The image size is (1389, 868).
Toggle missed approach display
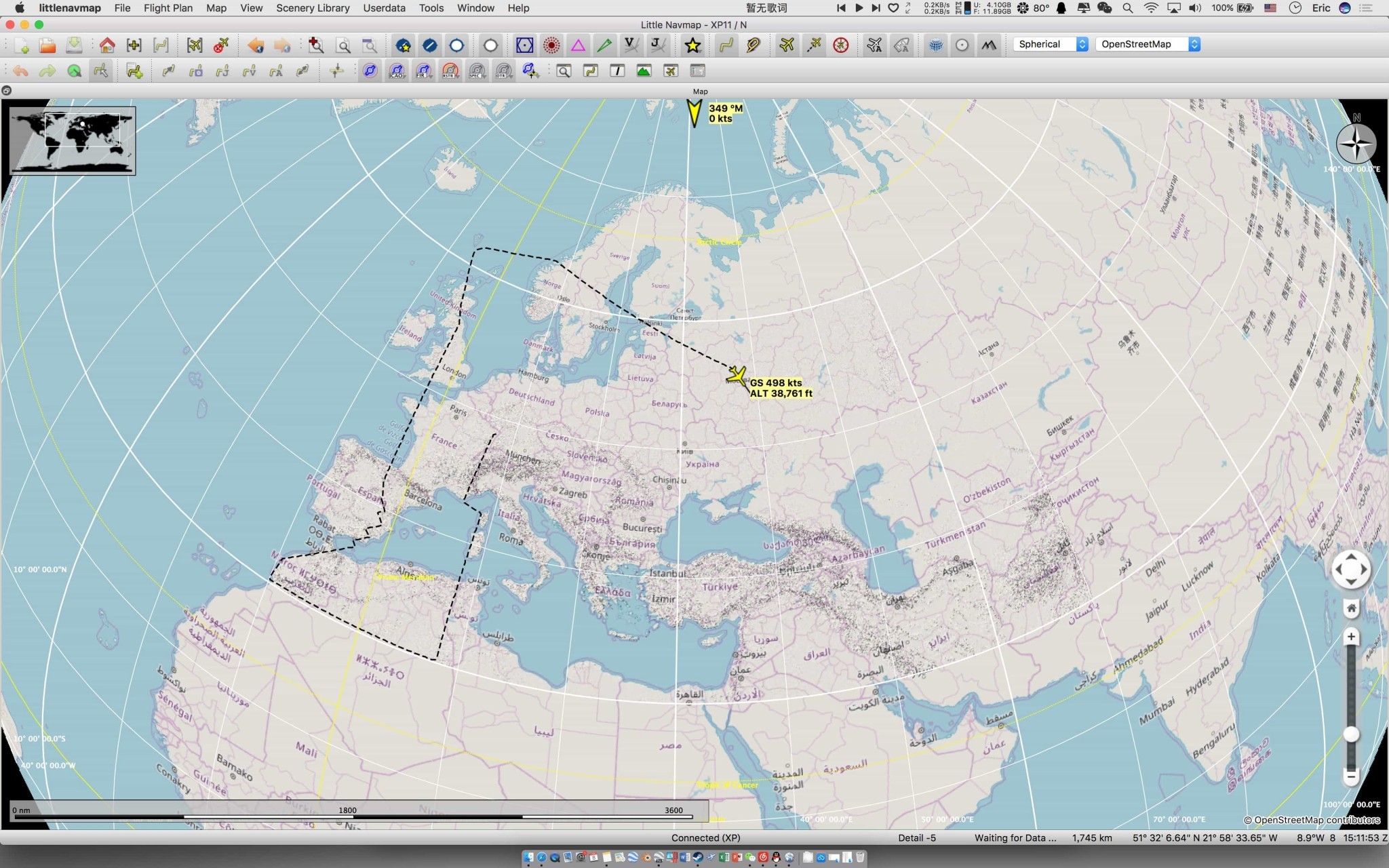753,45
